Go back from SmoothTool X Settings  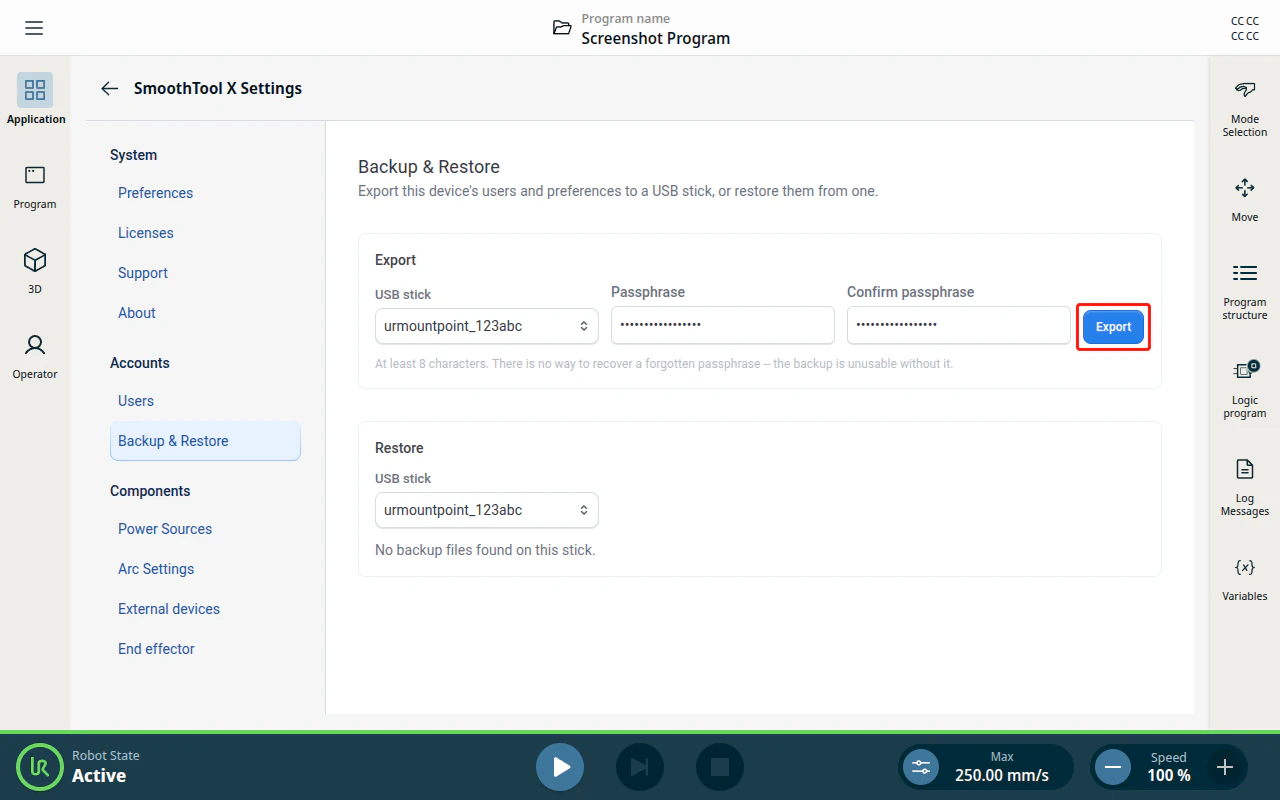[110, 88]
